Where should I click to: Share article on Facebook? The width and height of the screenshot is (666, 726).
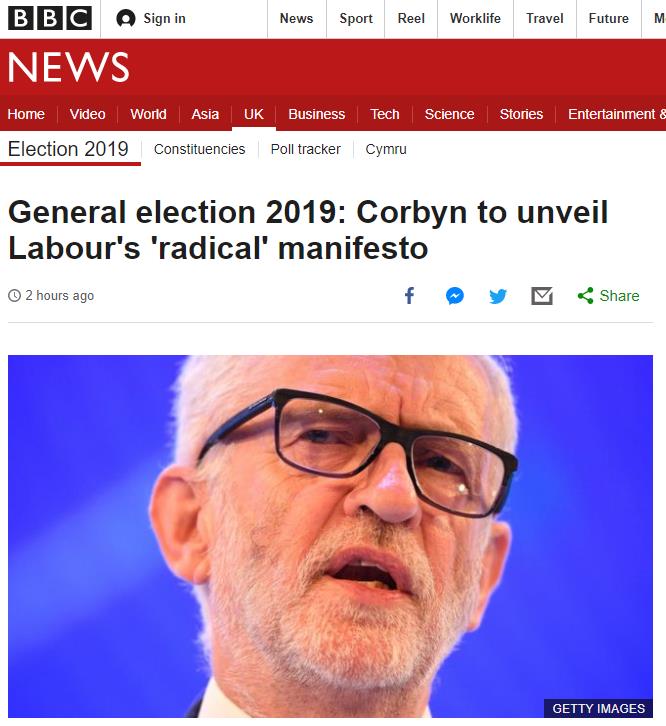tap(409, 296)
